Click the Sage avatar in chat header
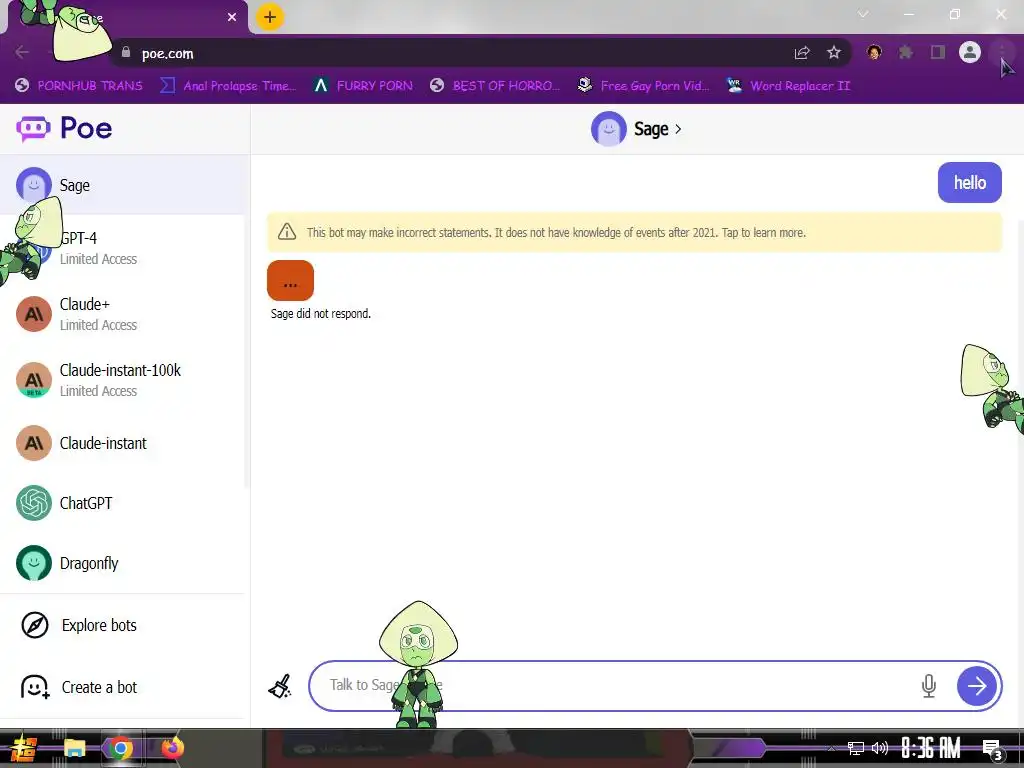Viewport: 1024px width, 768px height. point(609,129)
